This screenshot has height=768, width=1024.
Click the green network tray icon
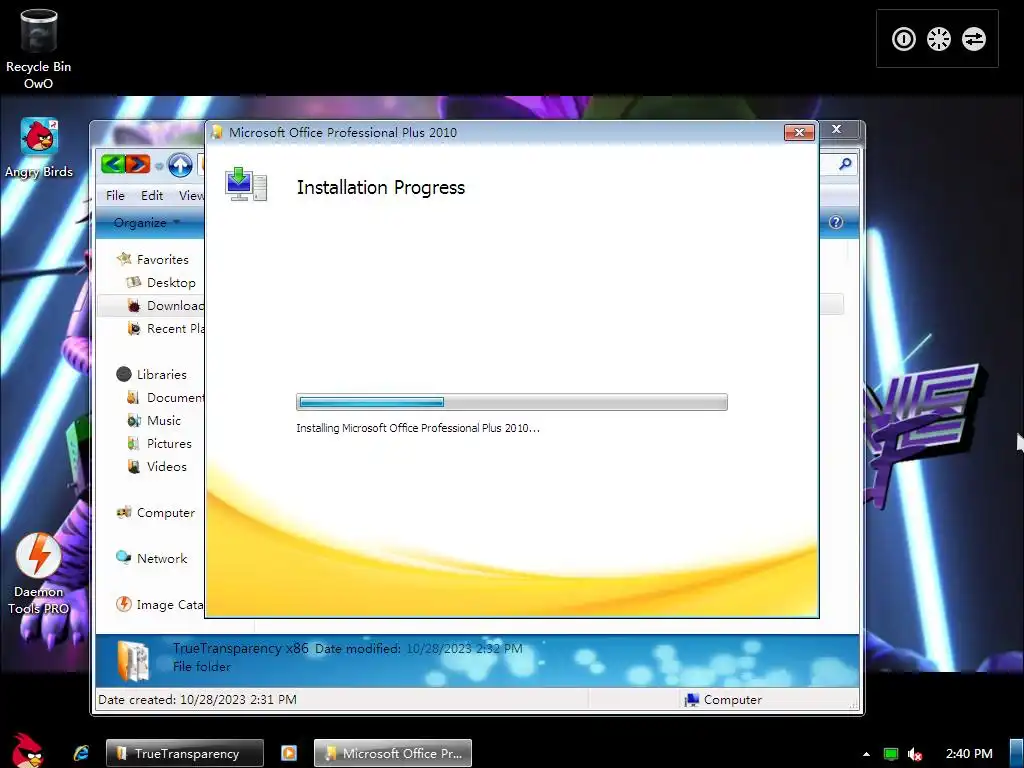[891, 754]
